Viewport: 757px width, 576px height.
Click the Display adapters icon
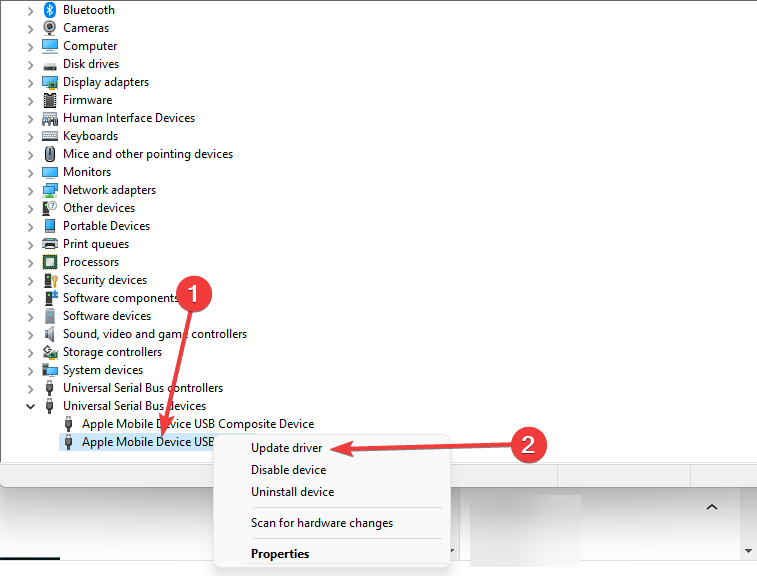50,83
